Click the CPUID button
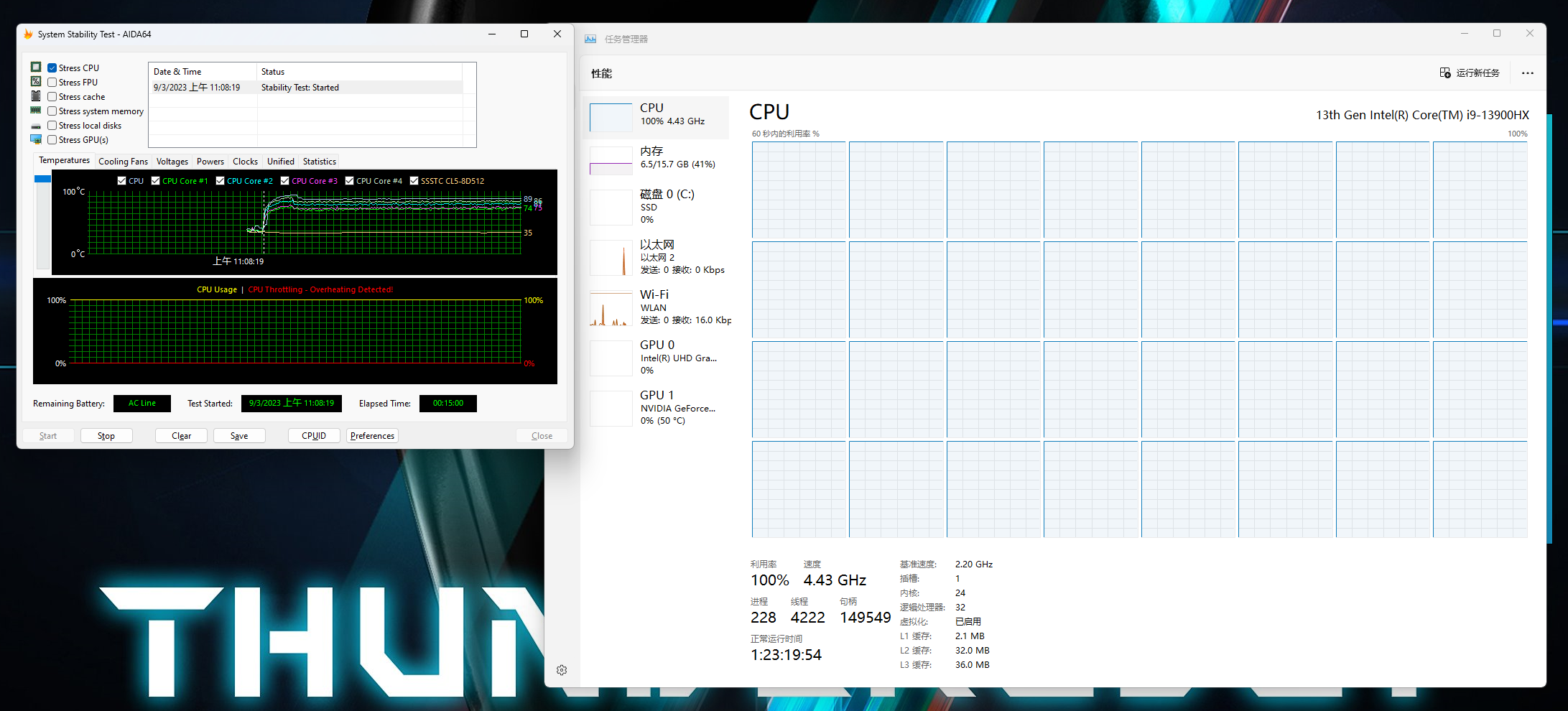This screenshot has height=711, width=1568. click(x=314, y=436)
